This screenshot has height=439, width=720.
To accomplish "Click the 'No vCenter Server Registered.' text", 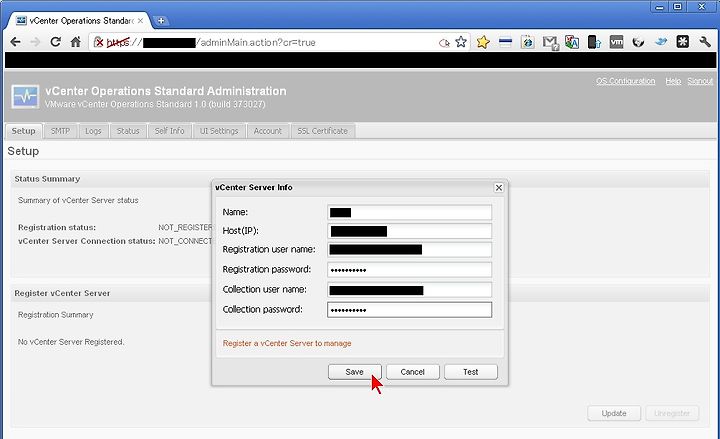I will pos(71,342).
